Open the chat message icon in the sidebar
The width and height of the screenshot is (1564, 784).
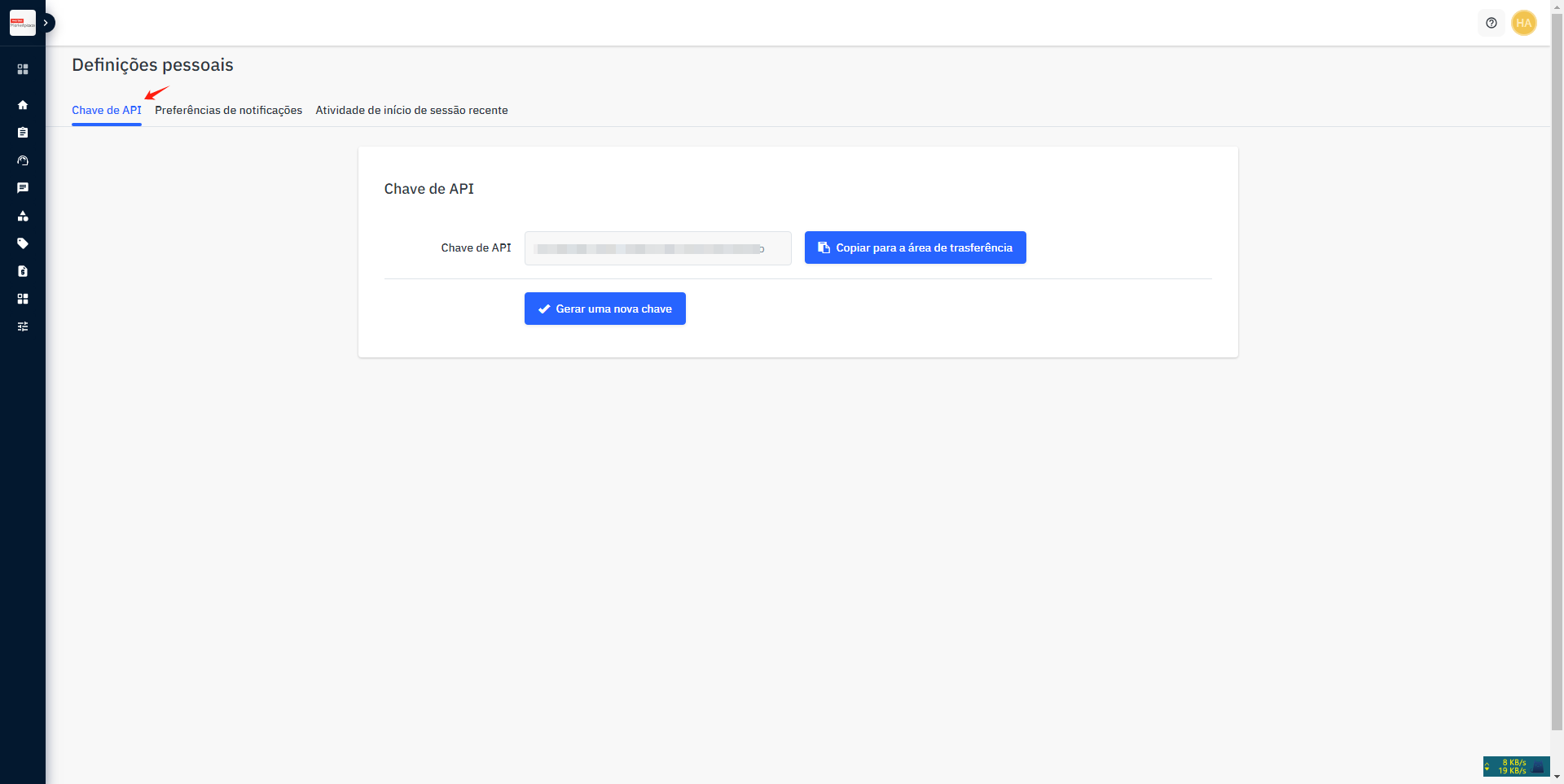point(23,188)
